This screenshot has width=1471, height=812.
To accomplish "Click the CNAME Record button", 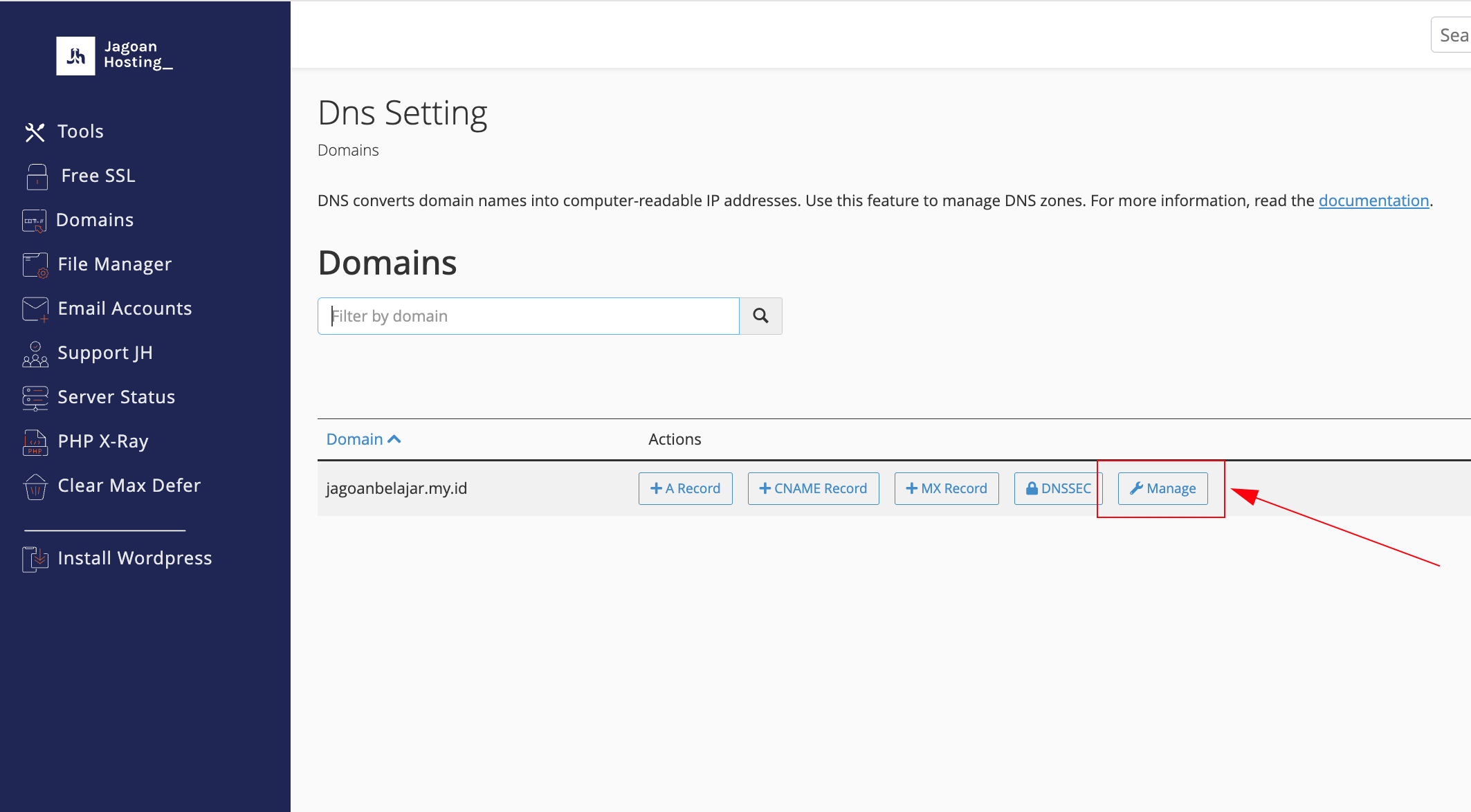I will [813, 488].
